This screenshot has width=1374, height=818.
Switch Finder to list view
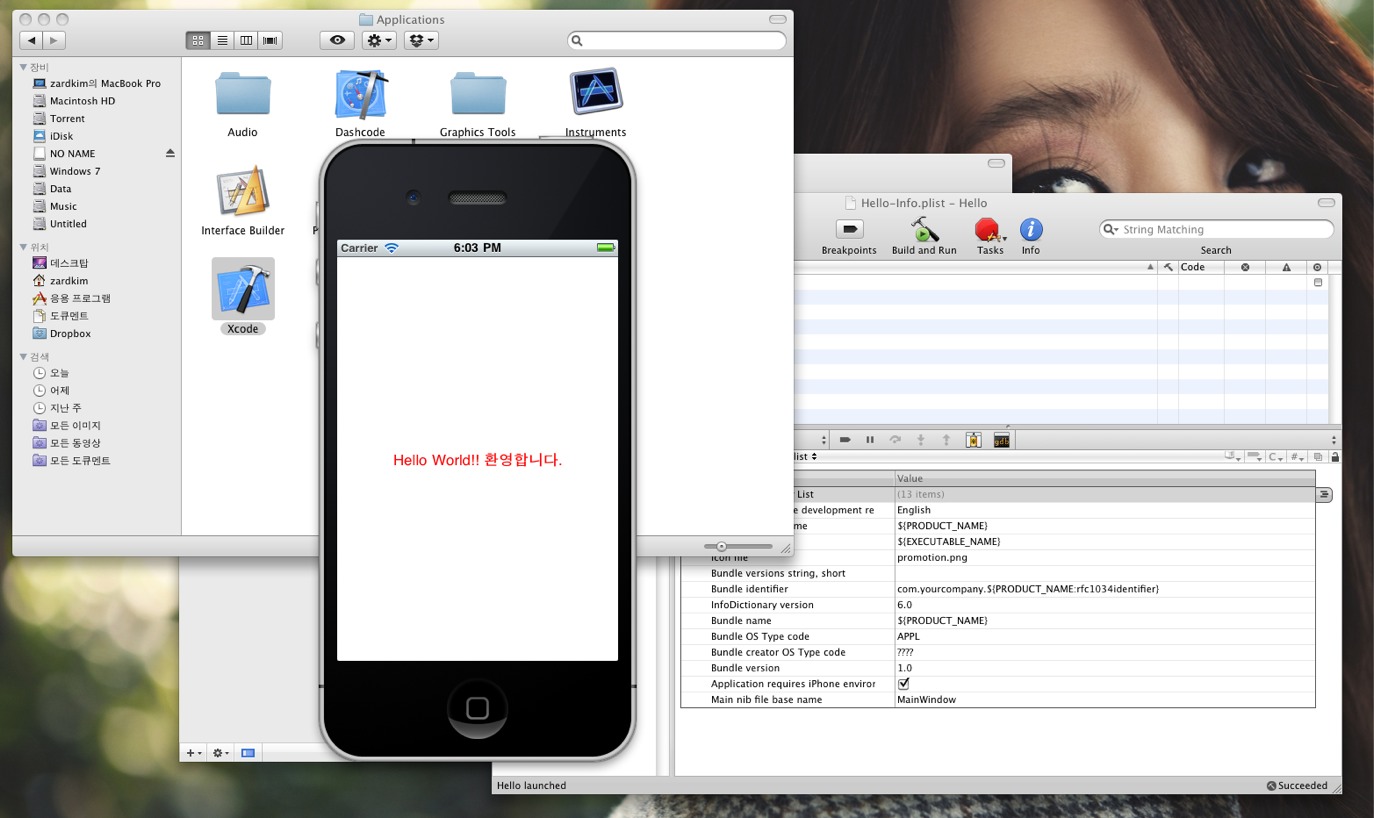[222, 40]
